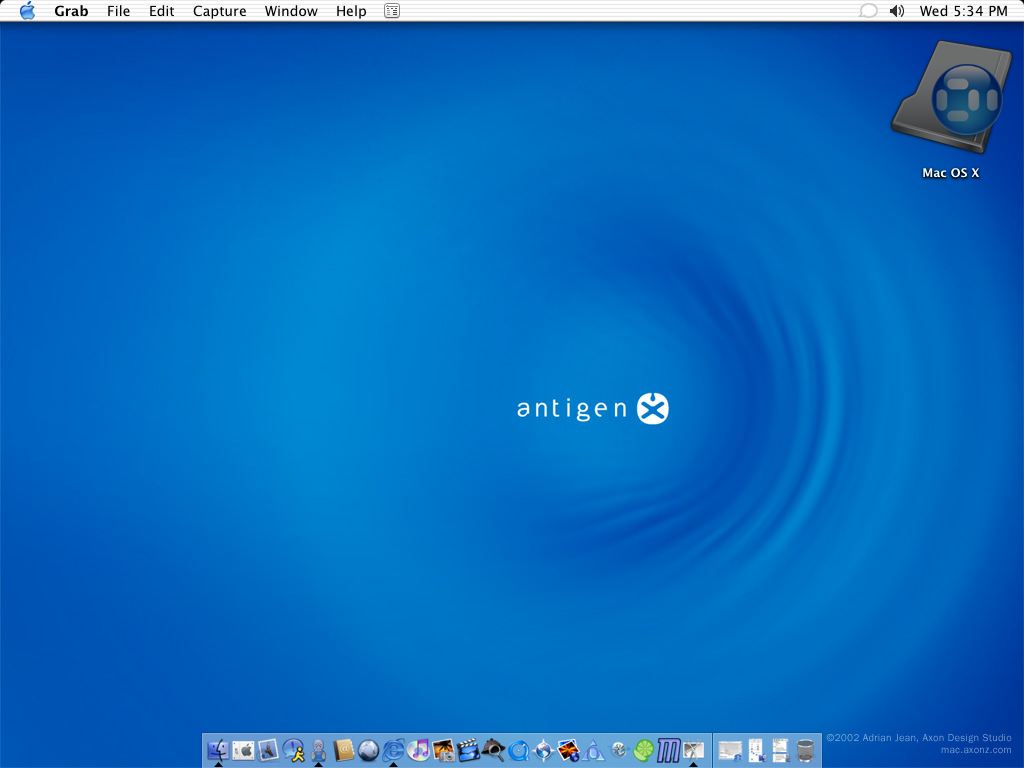Restore first minimized window in Dock
This screenshot has height=768, width=1024.
point(731,750)
